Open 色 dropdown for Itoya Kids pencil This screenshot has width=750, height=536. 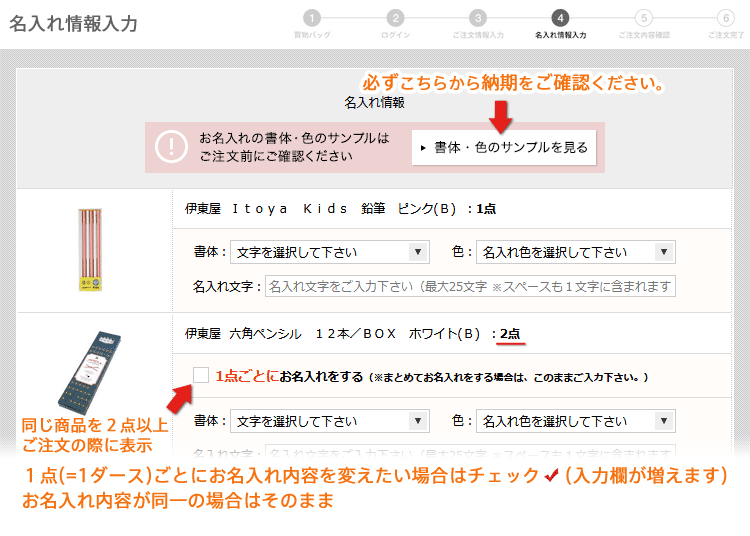pyautogui.click(x=575, y=252)
